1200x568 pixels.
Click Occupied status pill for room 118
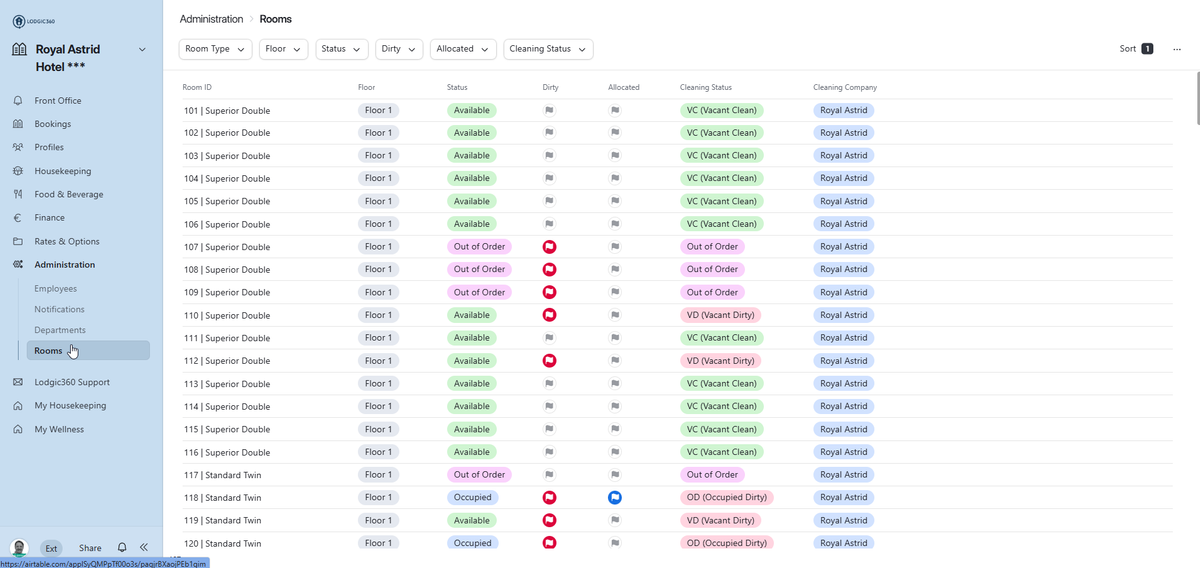472,497
